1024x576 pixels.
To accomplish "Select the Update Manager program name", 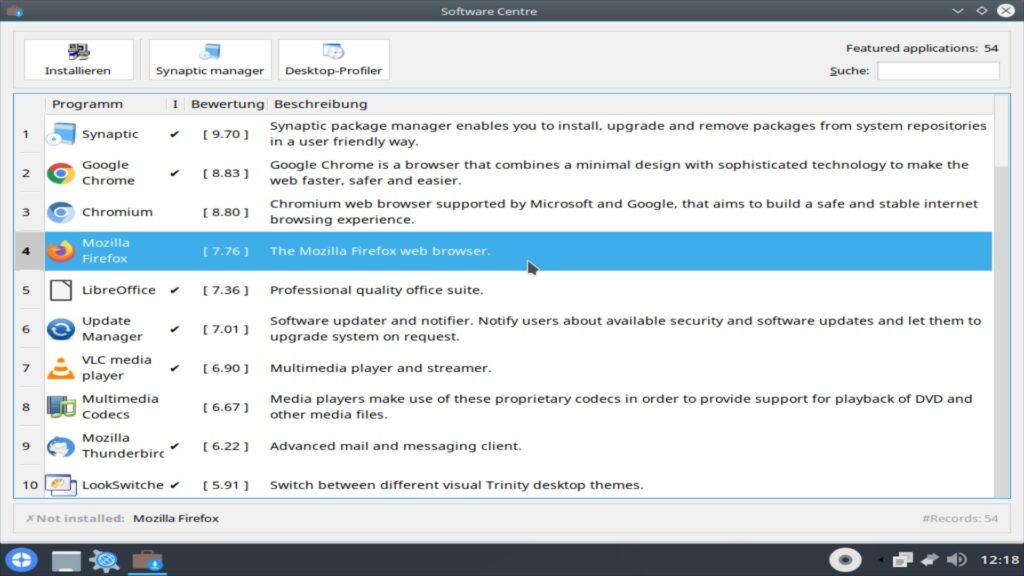I will pyautogui.click(x=112, y=329).
